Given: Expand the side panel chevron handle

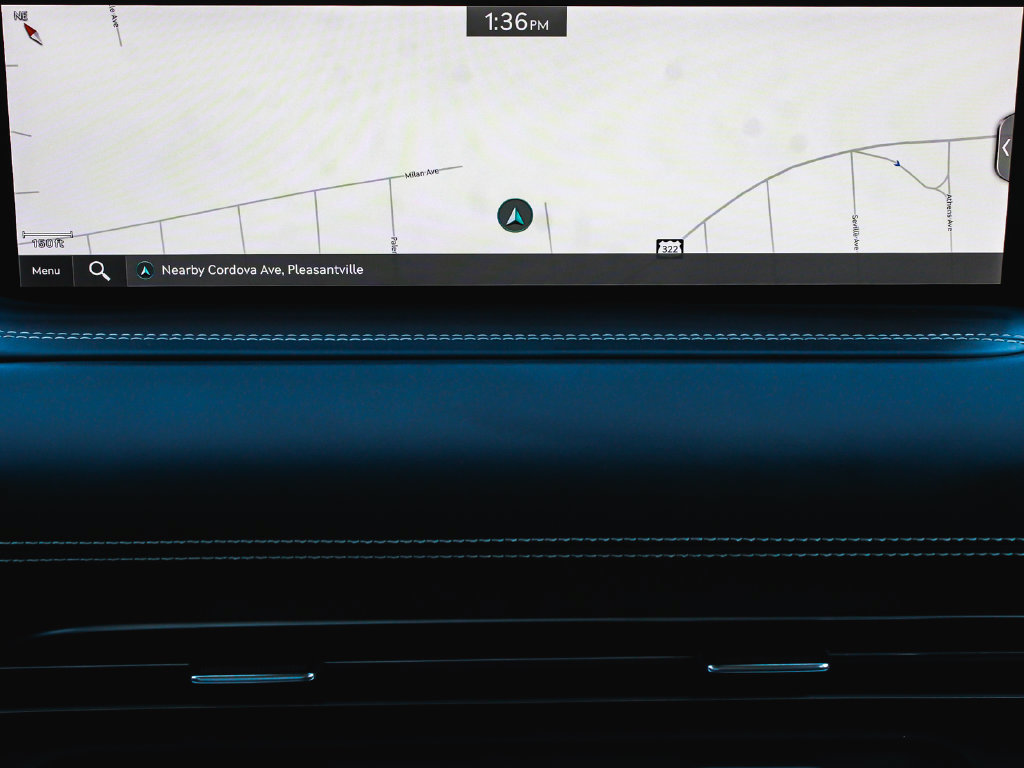Looking at the screenshot, I should tap(1006, 148).
